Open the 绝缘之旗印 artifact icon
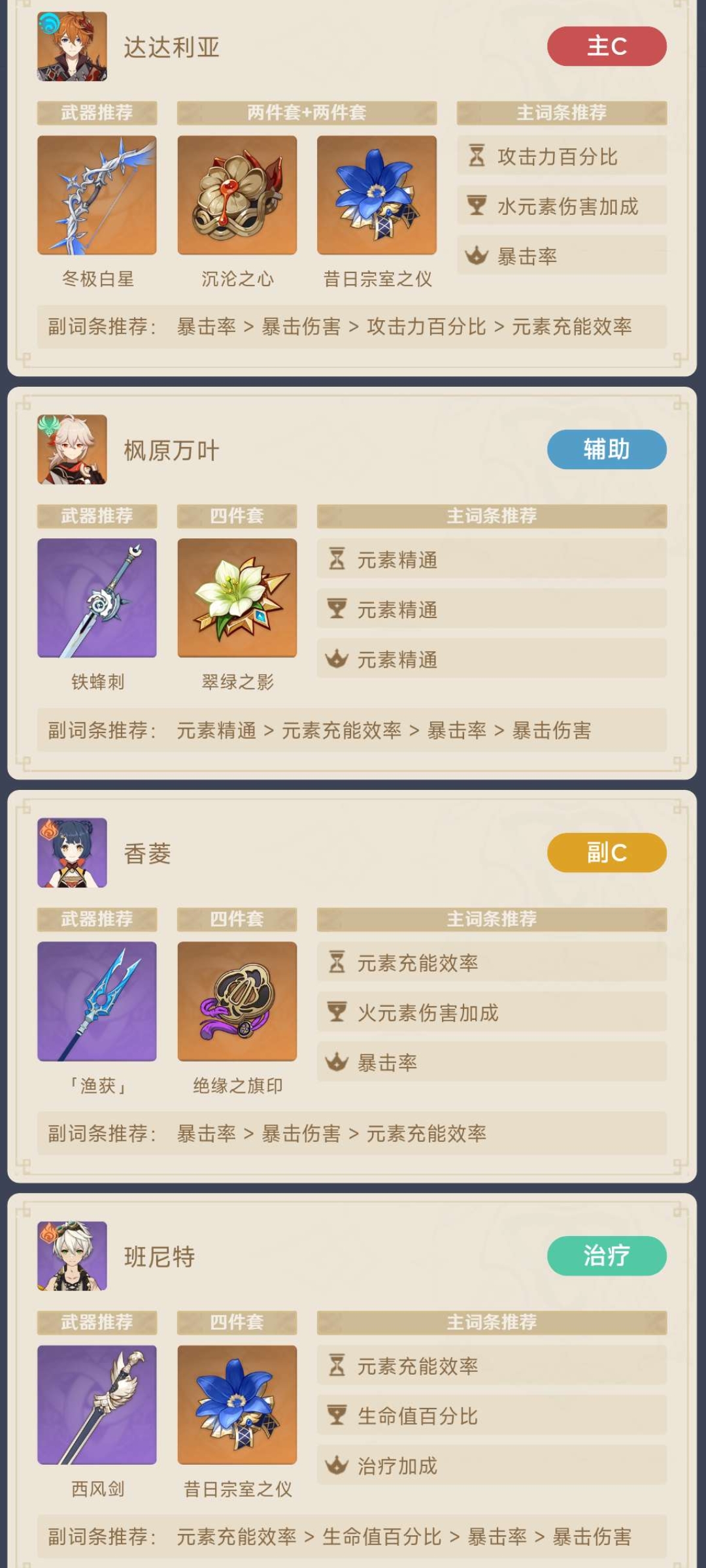This screenshot has width=706, height=1568. 237,1001
